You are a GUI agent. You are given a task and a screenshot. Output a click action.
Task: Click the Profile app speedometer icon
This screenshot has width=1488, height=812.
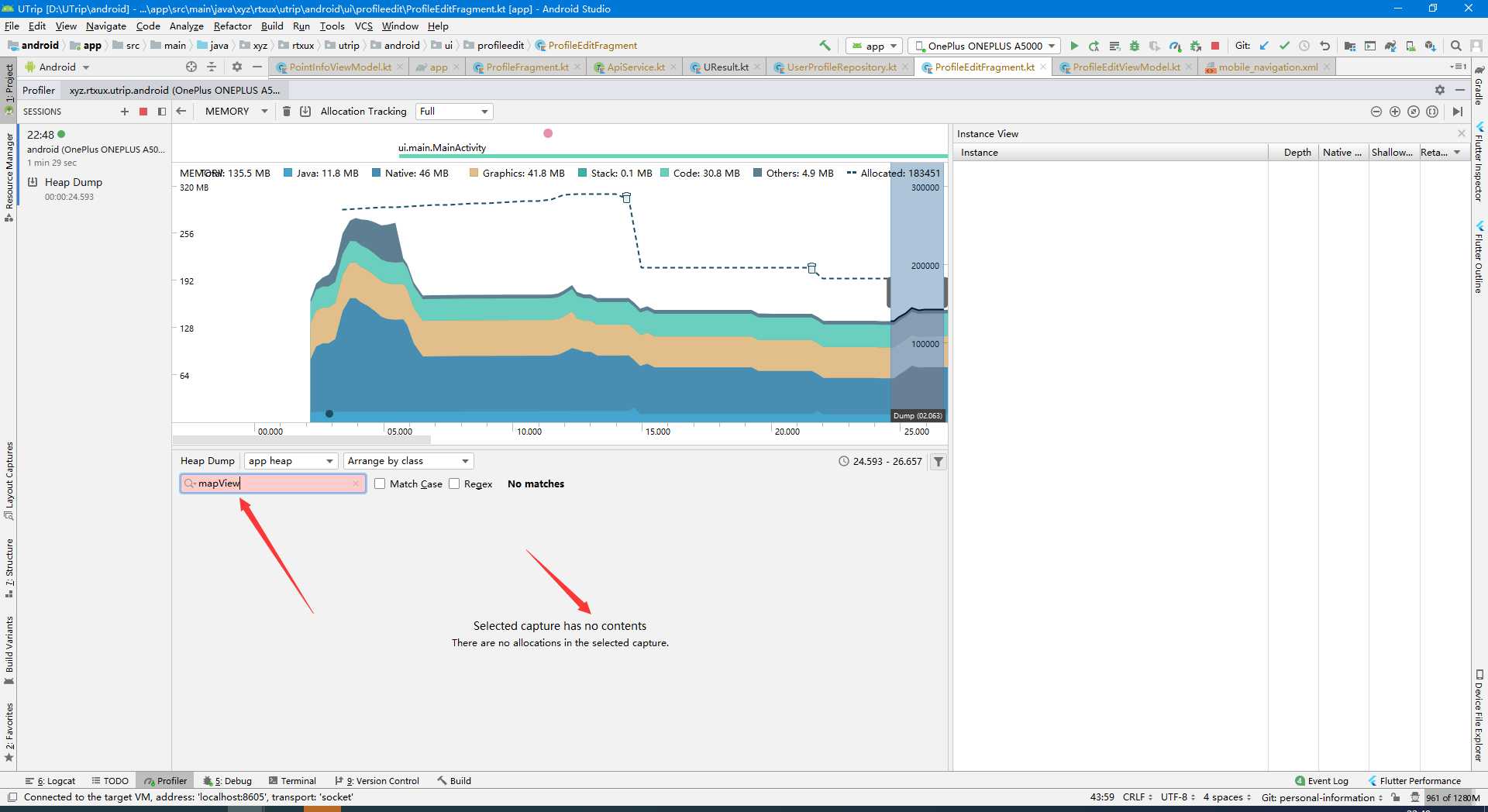pyautogui.click(x=1175, y=46)
